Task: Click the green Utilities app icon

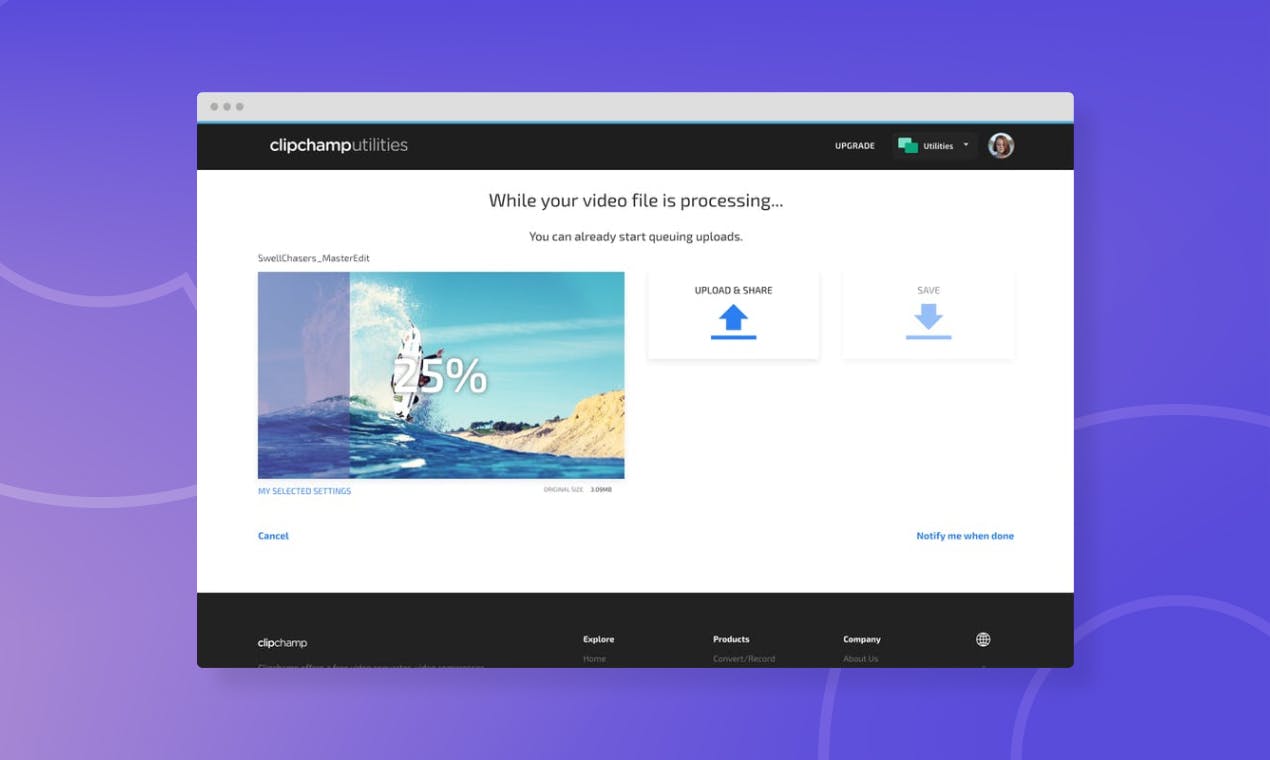Action: point(908,146)
